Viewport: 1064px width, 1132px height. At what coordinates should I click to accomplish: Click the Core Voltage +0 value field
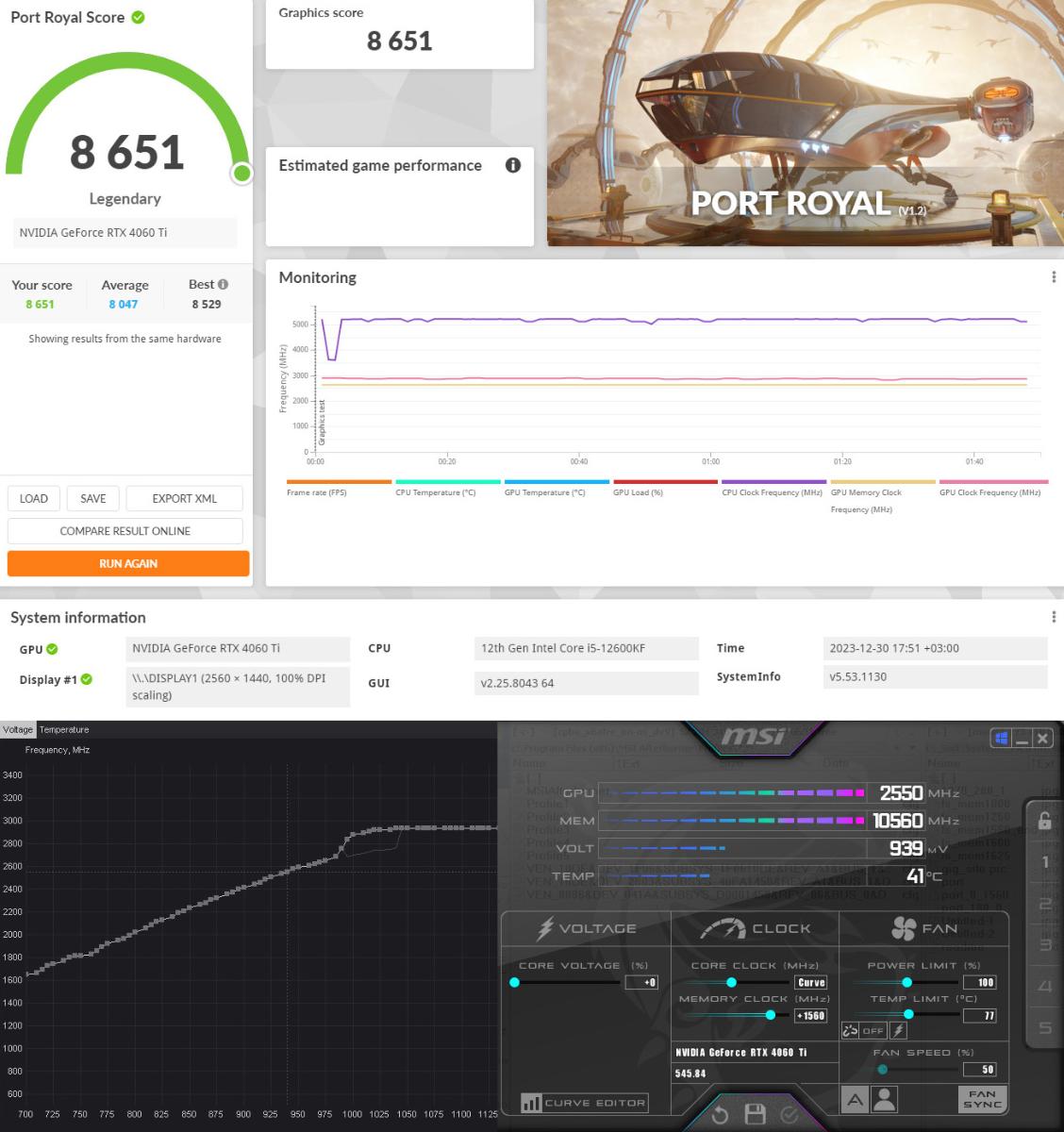pos(641,983)
